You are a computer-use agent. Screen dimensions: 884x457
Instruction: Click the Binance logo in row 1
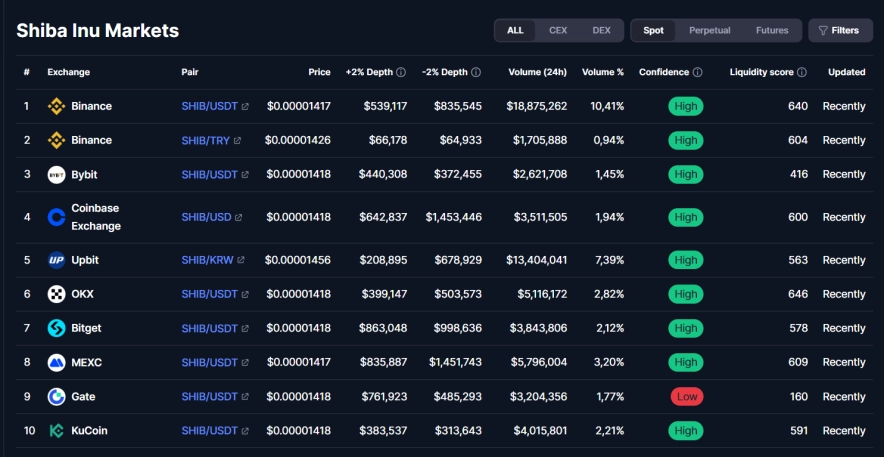(x=57, y=106)
